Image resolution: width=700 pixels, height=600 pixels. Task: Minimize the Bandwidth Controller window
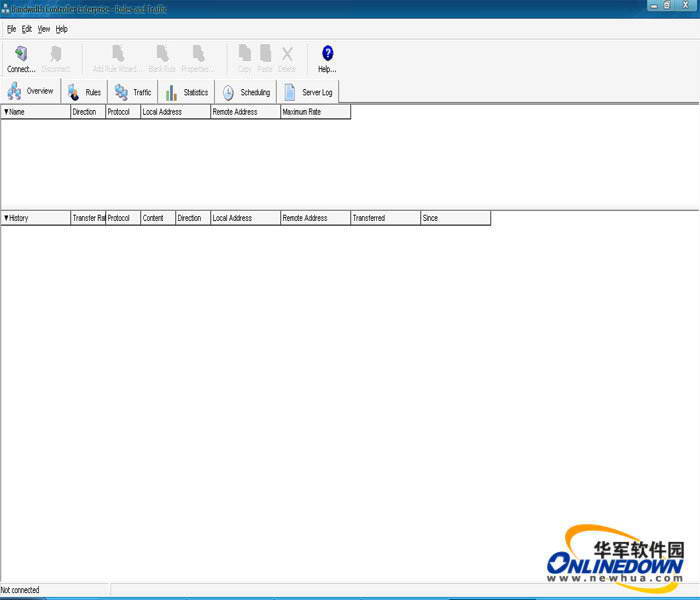pyautogui.click(x=654, y=5)
